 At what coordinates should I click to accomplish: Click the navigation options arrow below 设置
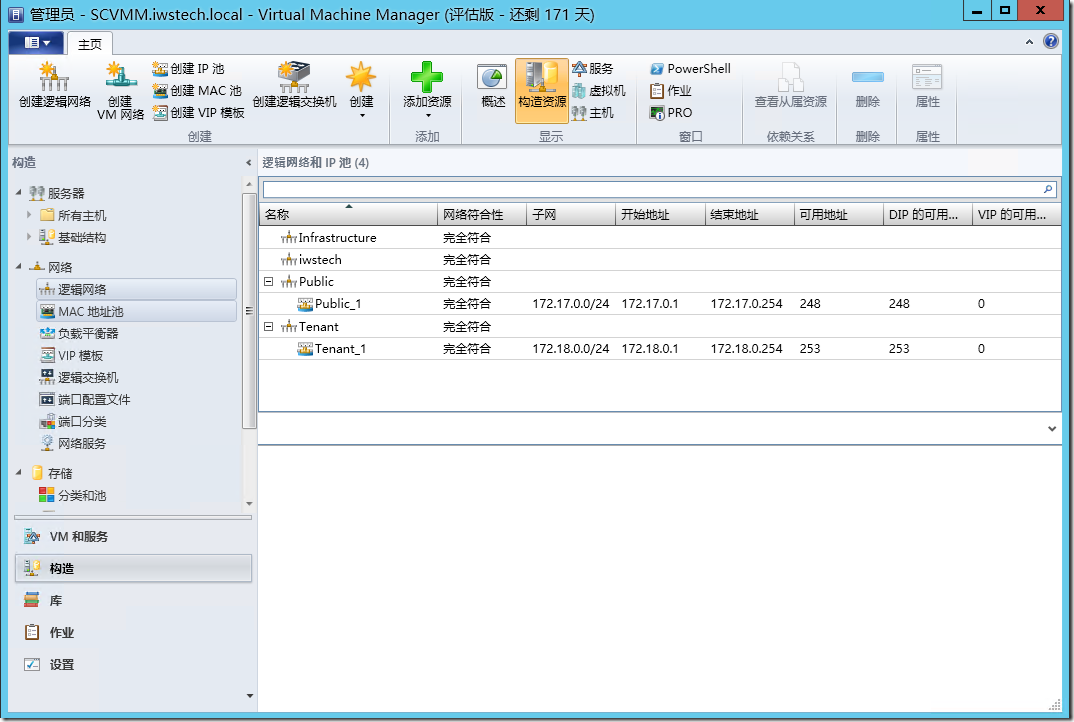(x=249, y=696)
